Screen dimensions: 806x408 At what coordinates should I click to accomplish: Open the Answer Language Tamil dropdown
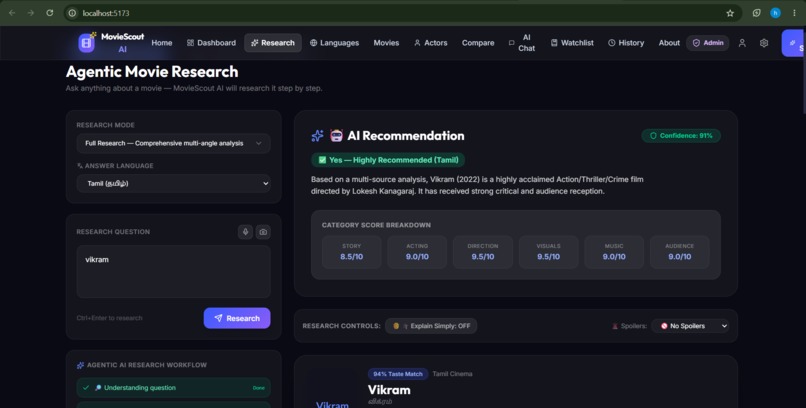click(173, 183)
